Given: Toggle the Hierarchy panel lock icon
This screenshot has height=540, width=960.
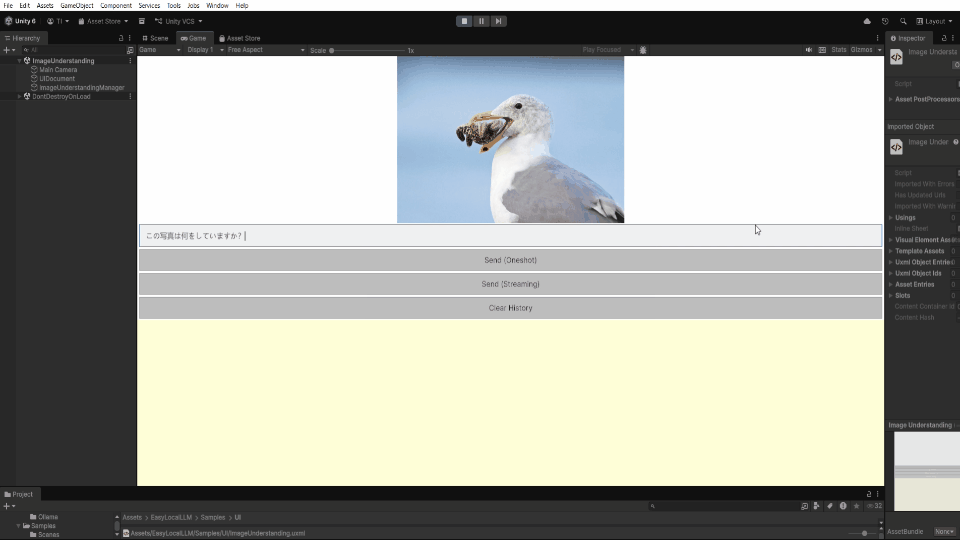Looking at the screenshot, I should pos(121,38).
